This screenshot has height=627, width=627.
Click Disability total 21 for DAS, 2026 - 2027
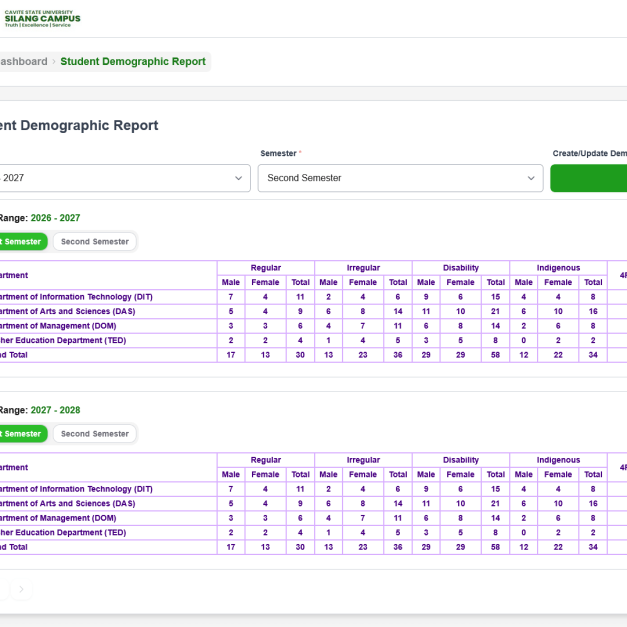tap(495, 311)
